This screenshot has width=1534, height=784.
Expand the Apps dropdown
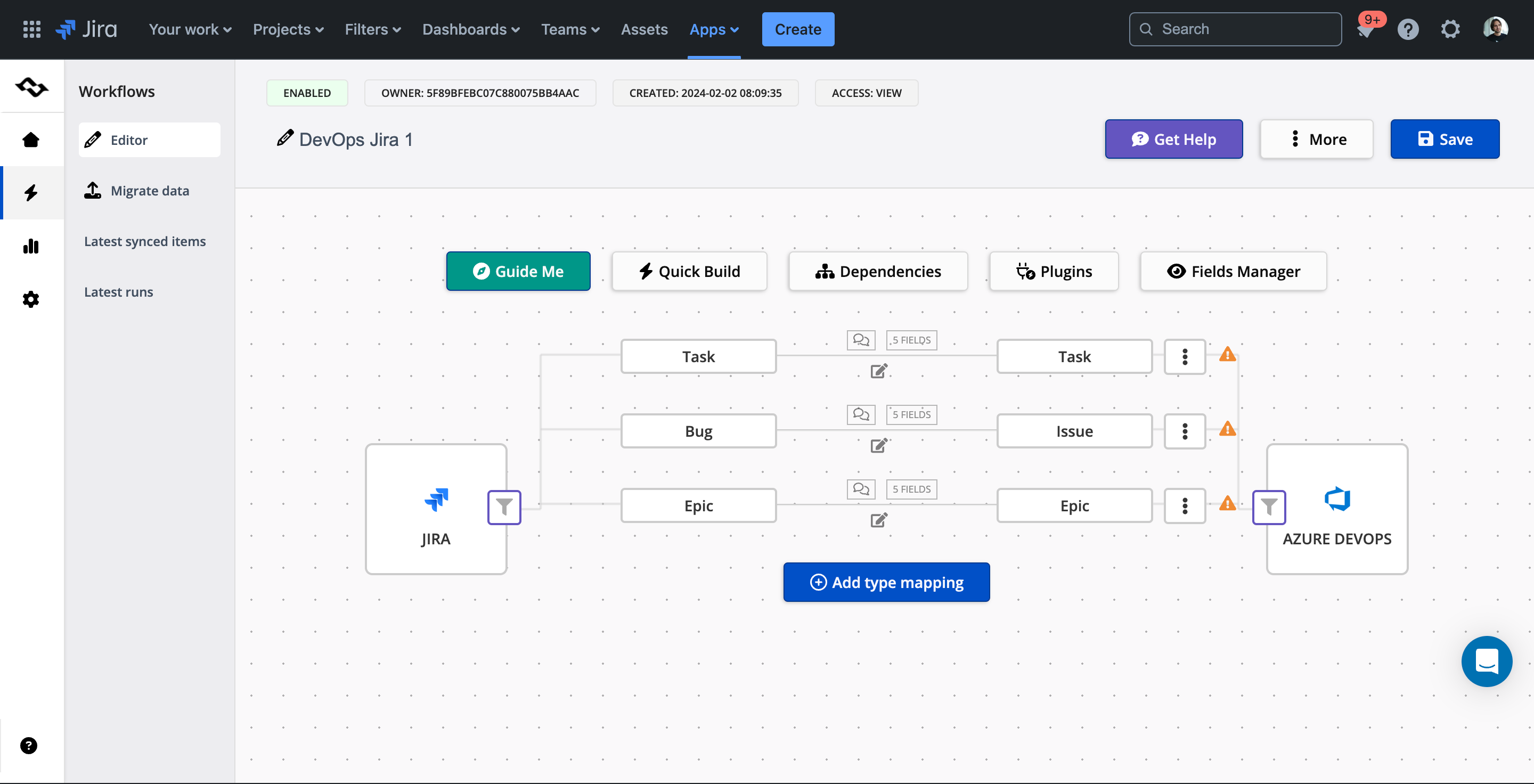tap(714, 29)
